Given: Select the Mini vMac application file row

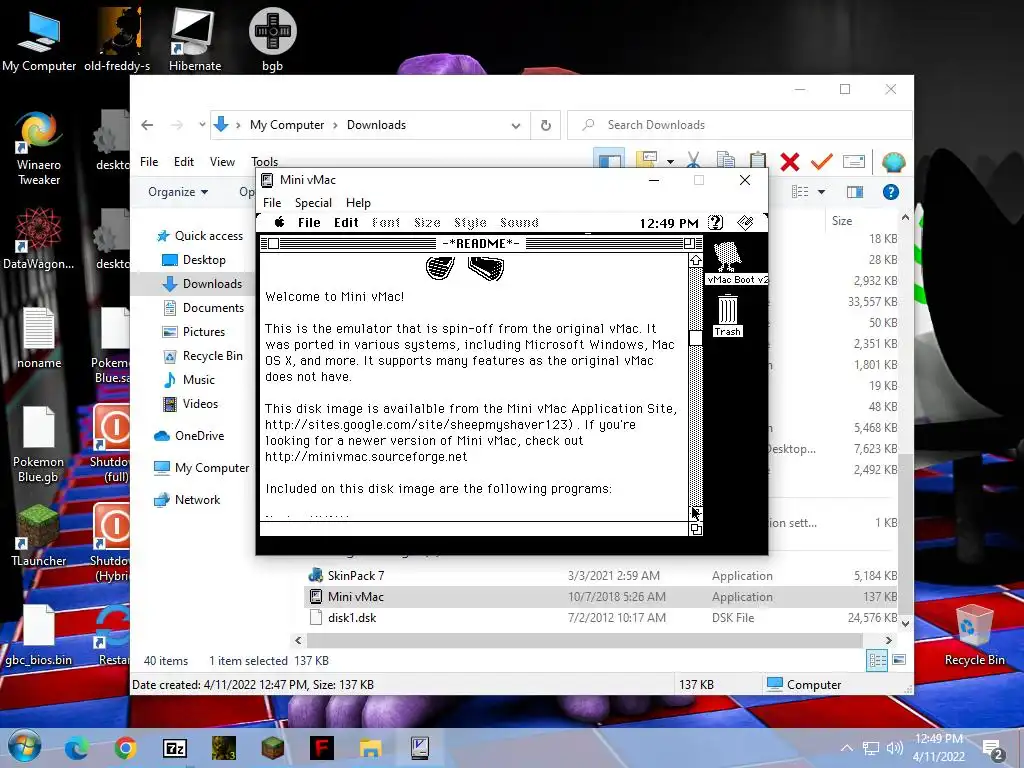Looking at the screenshot, I should click(601, 596).
